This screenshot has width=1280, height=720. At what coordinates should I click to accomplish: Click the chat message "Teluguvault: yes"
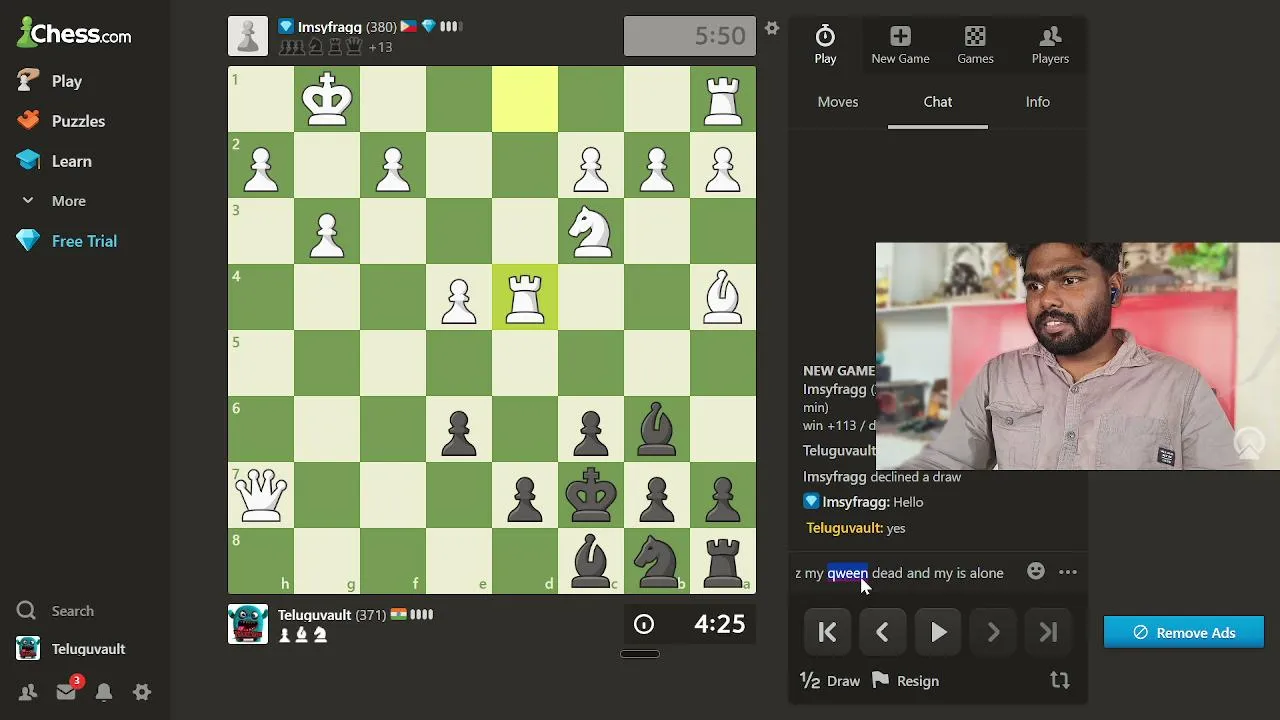(x=856, y=528)
